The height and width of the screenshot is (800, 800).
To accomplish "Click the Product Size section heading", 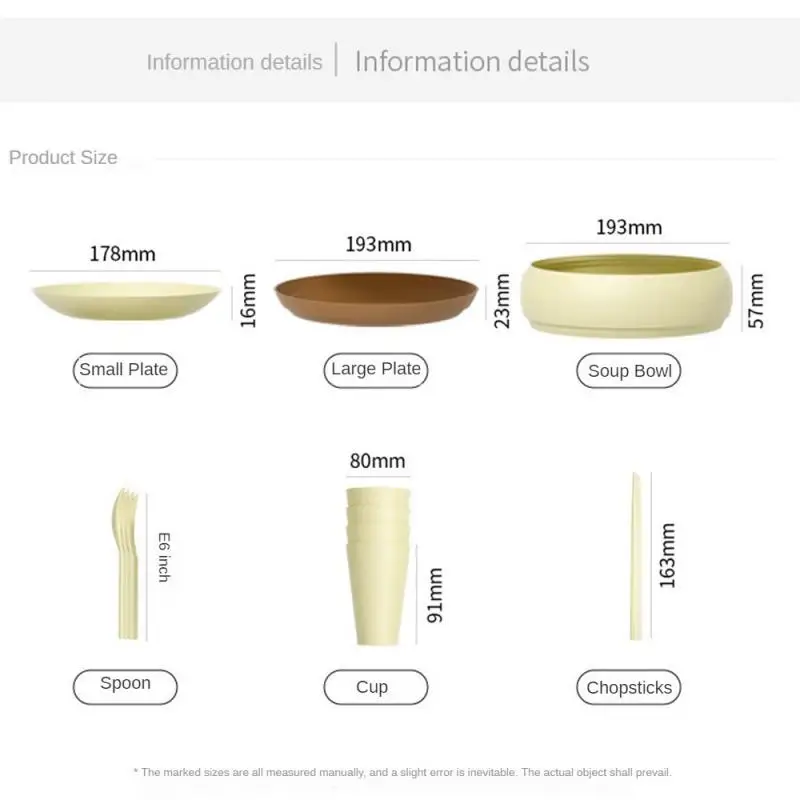I will tap(63, 157).
